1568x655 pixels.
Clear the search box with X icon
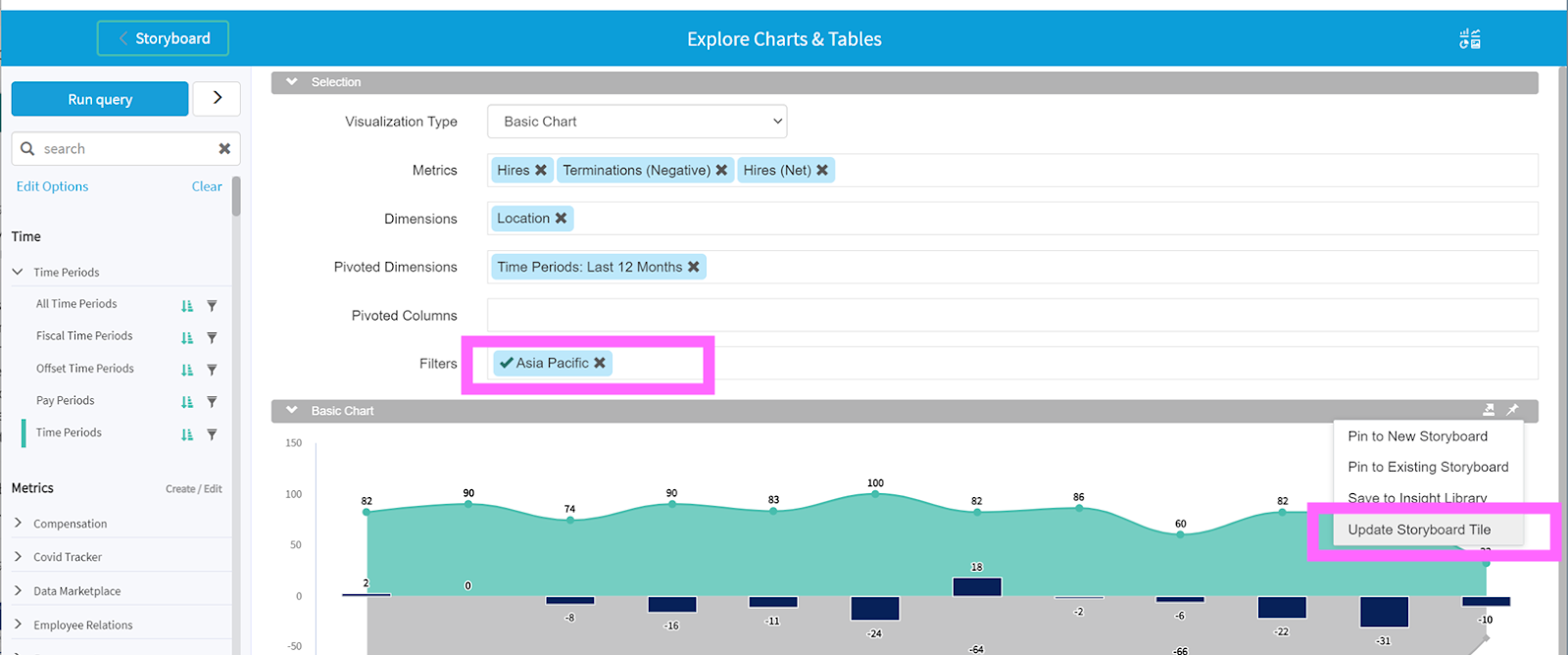[224, 149]
